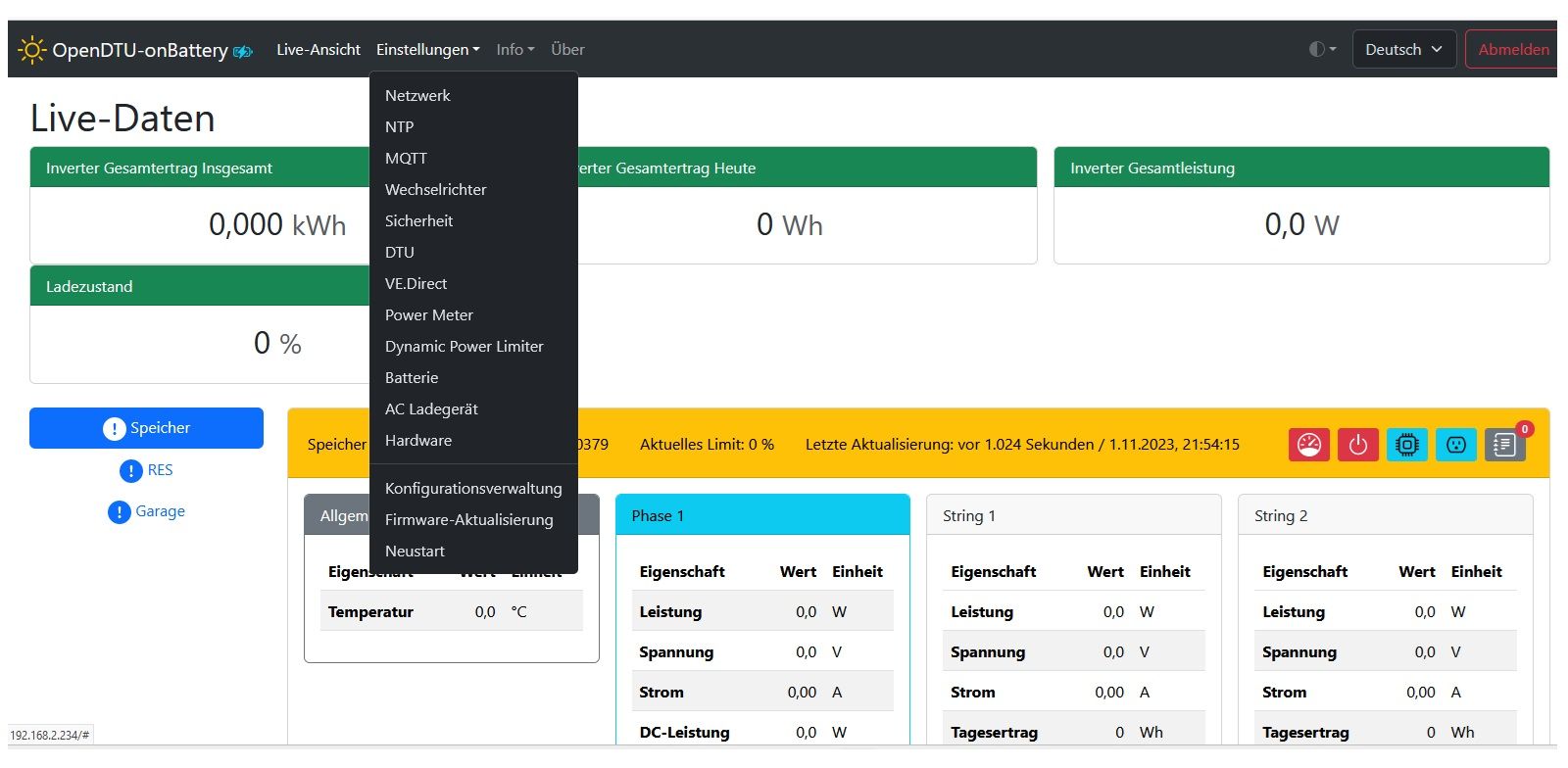The height and width of the screenshot is (768, 1568).
Task: Select the Speicher inverter button
Action: click(146, 428)
